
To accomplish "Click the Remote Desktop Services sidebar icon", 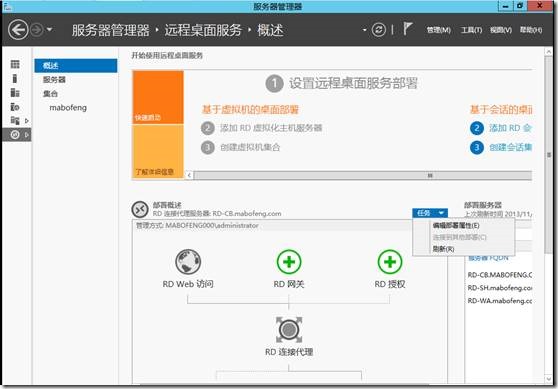I will click(15, 135).
